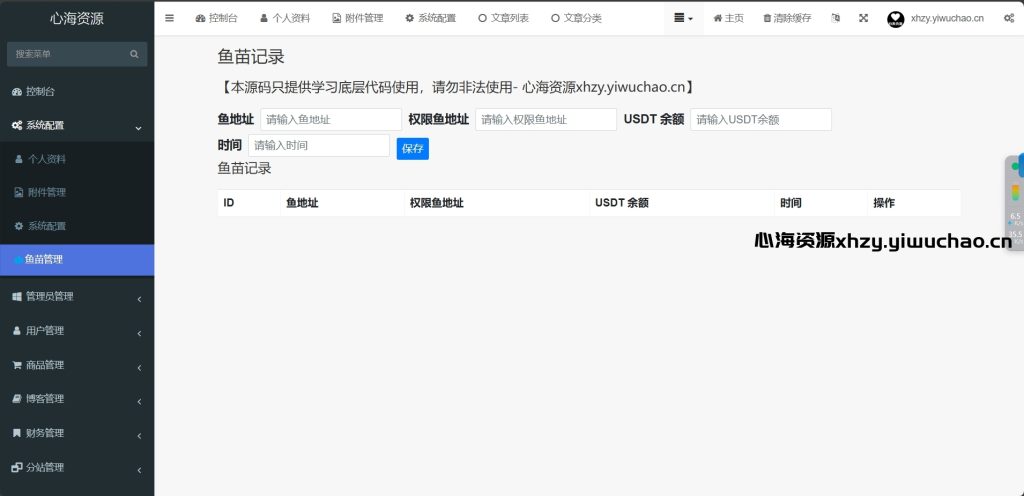Screen dimensions: 1024x496
Task: Click the 商品管理 cart icon
Action: coord(17,365)
